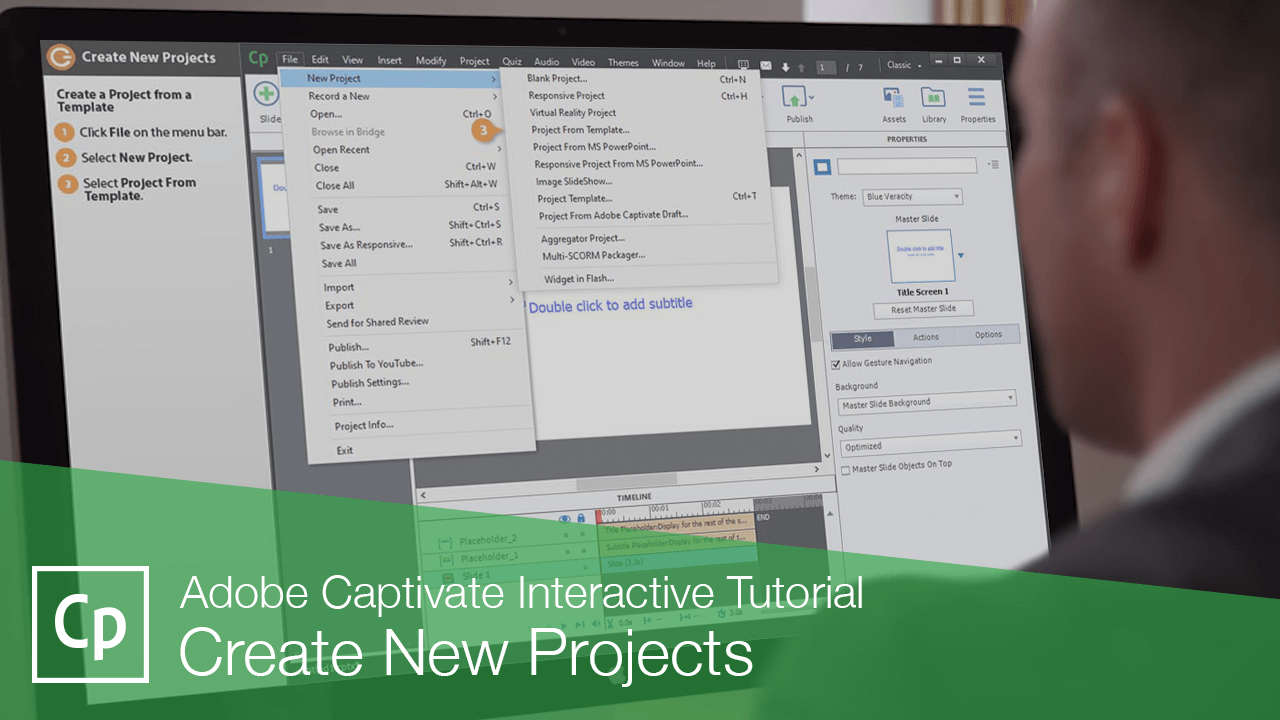Check Master Slide Objects On Top
Image resolution: width=1280 pixels, height=720 pixels.
point(843,468)
